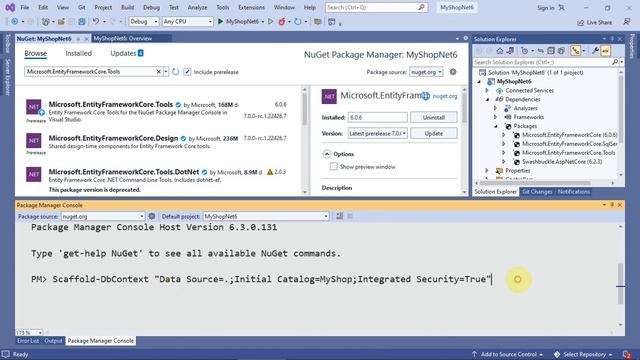Click the Hot Reload flame icon

point(282,22)
